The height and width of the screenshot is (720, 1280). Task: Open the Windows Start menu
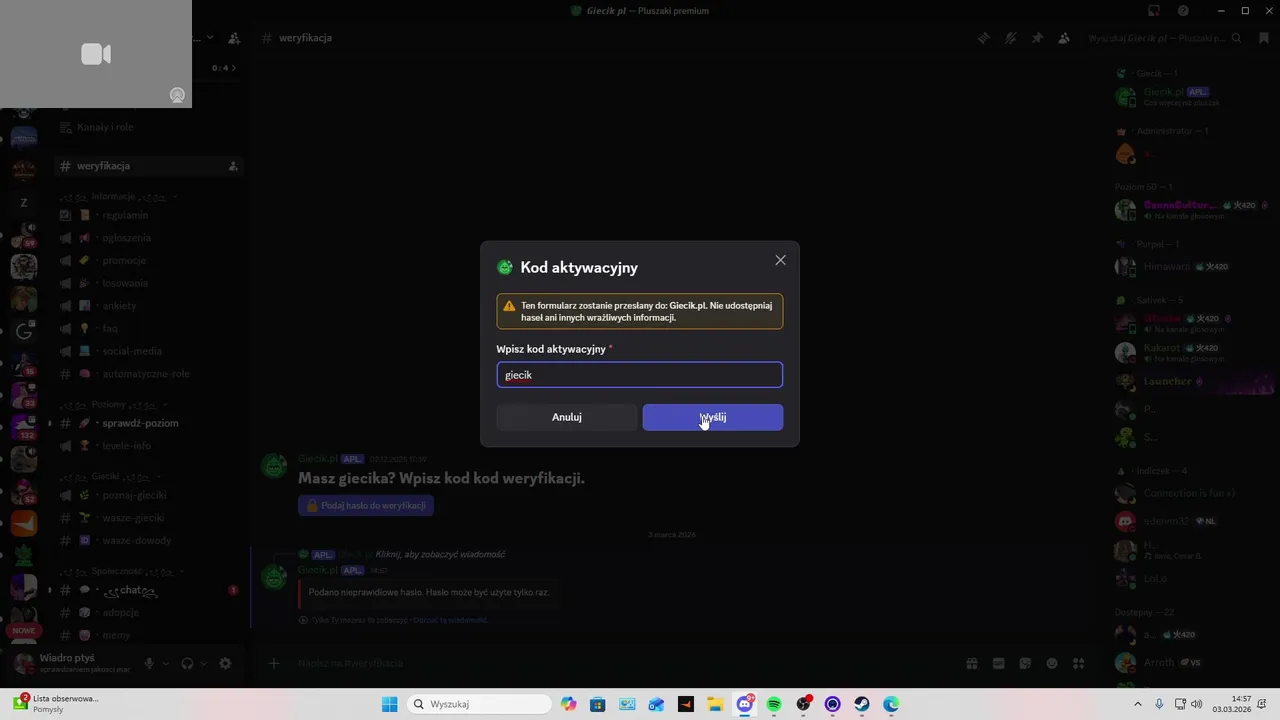(x=389, y=704)
